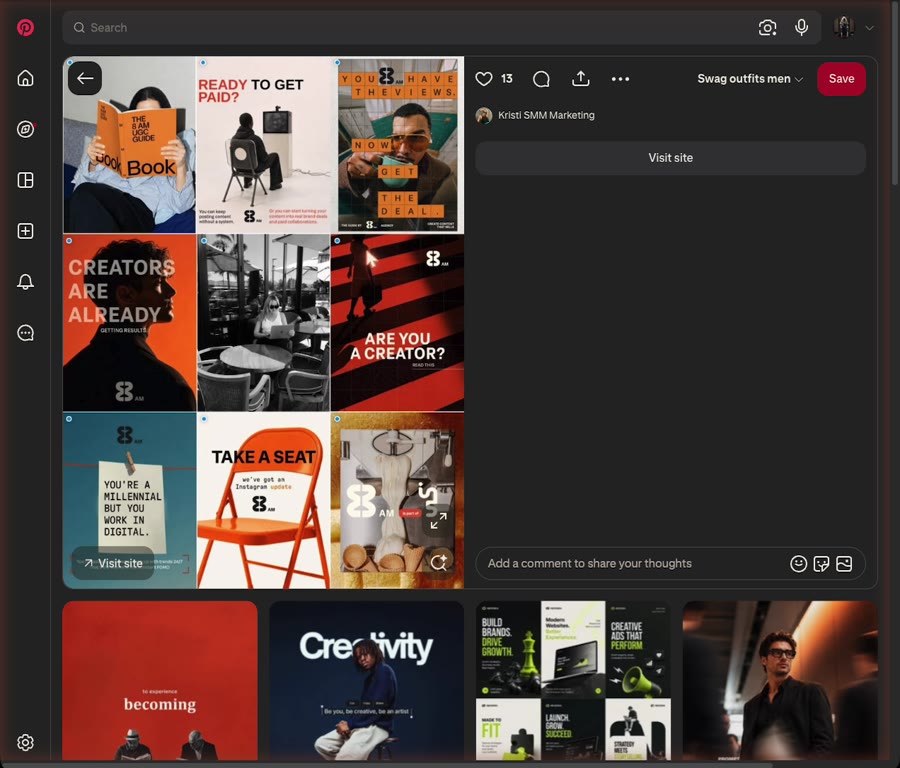
Task: Open Kristi SMM Marketing profile
Action: click(535, 115)
